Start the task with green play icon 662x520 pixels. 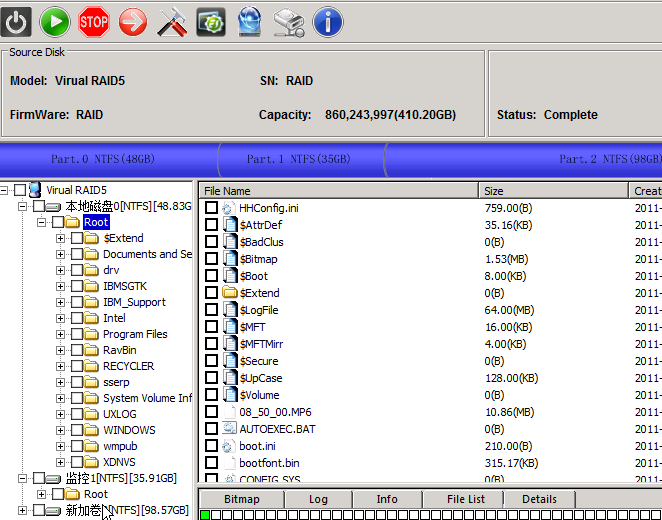tap(55, 22)
